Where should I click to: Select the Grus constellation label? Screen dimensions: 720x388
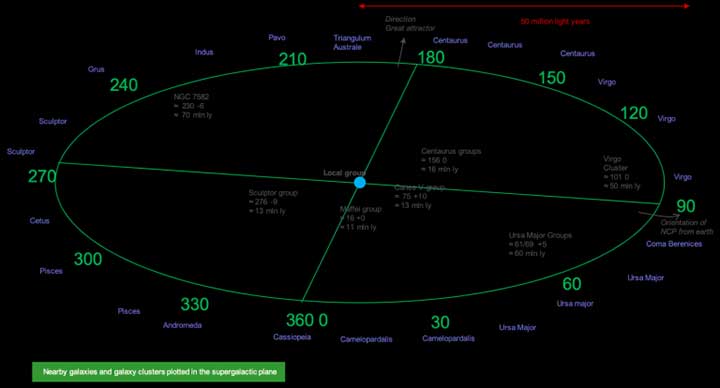coord(96,69)
